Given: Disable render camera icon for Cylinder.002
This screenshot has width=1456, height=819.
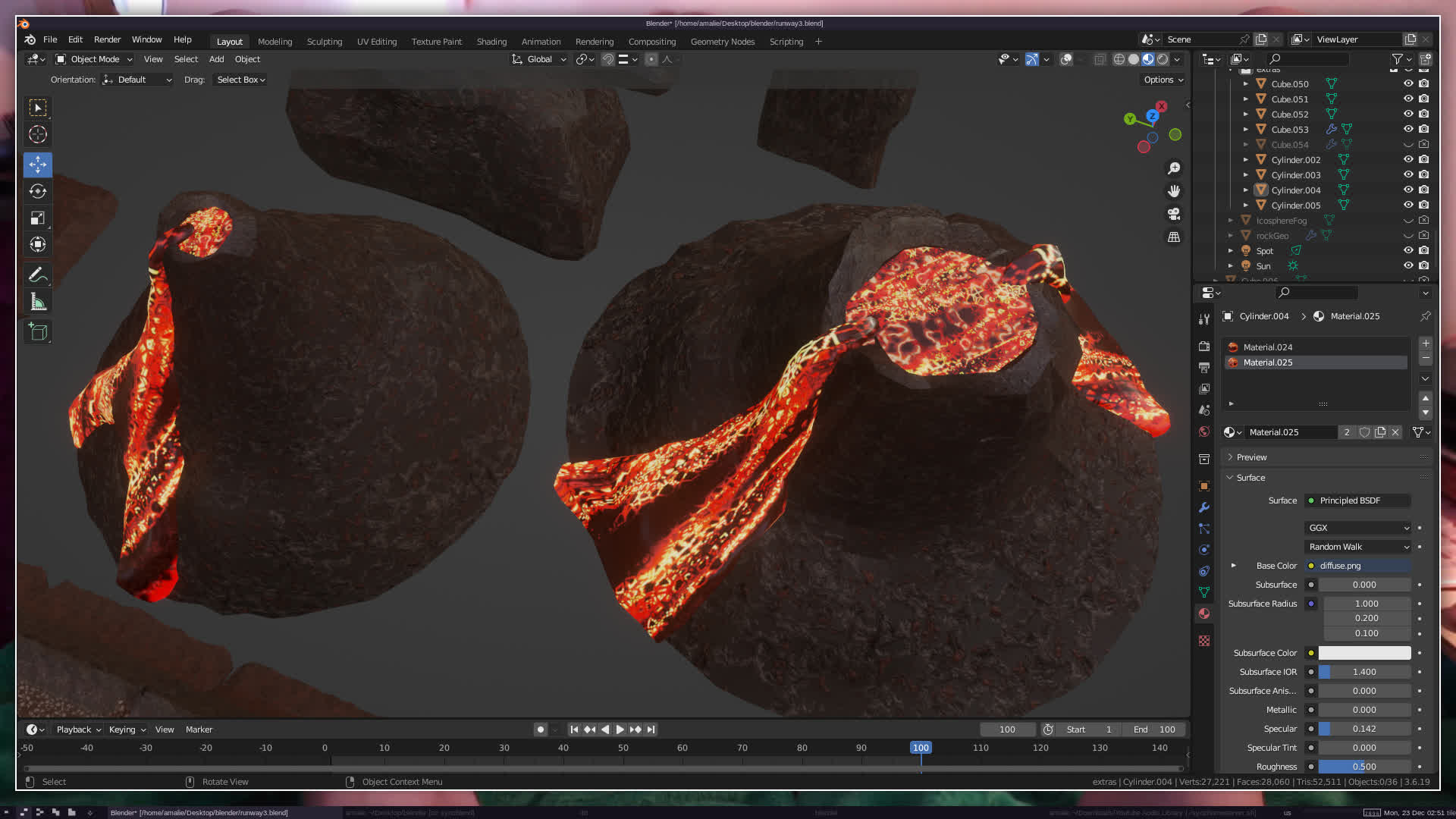Looking at the screenshot, I should click(x=1424, y=160).
